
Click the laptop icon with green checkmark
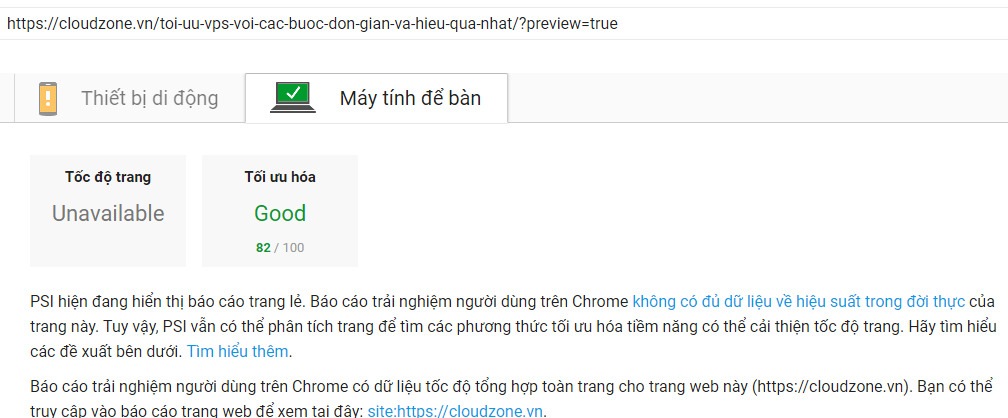(293, 97)
